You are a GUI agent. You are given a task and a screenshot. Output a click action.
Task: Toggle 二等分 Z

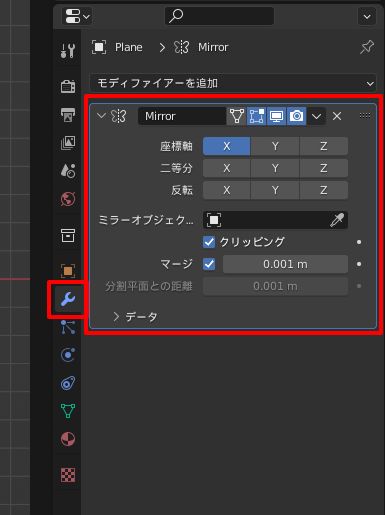pos(324,168)
